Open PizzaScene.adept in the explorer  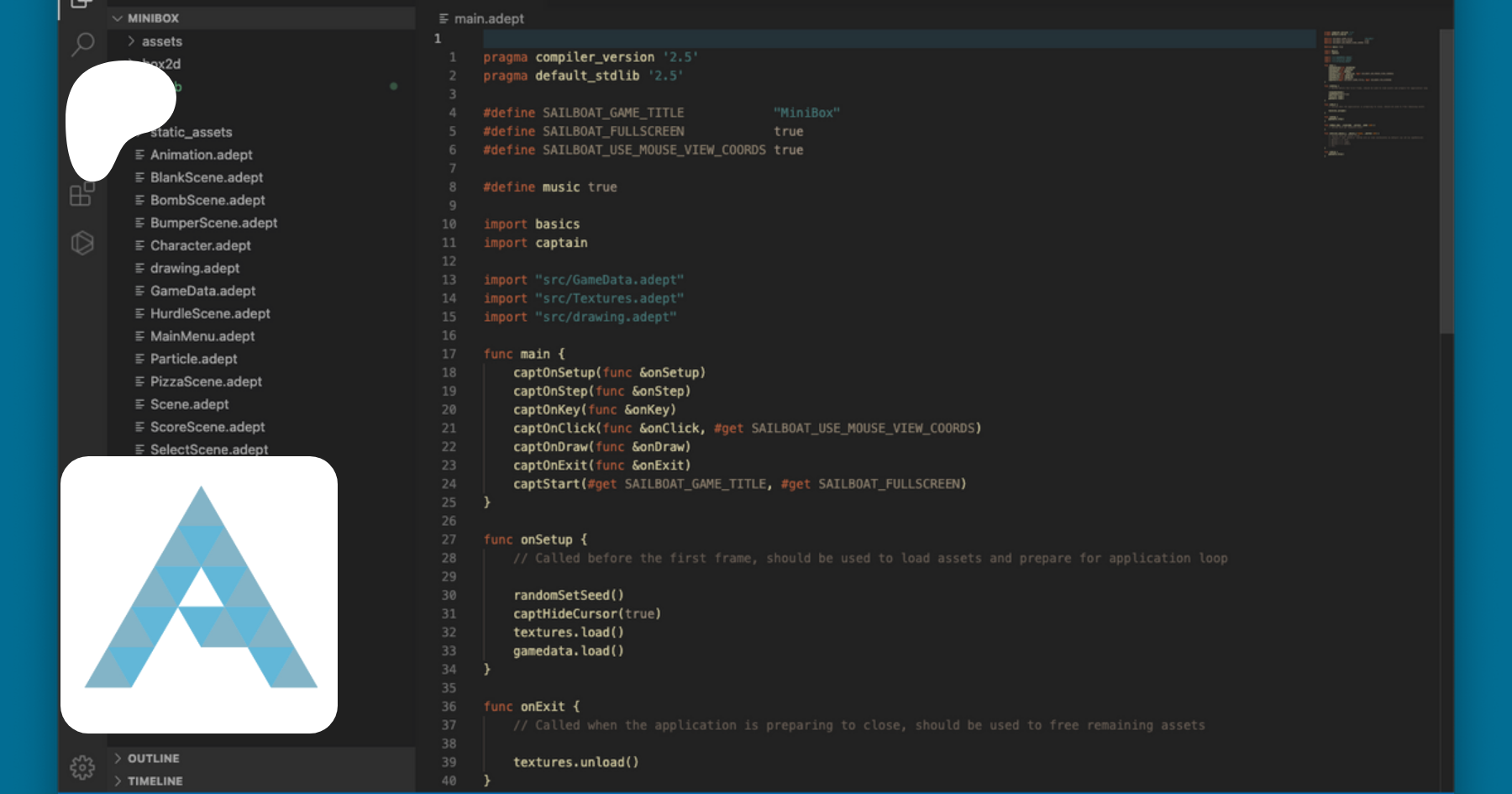[206, 381]
